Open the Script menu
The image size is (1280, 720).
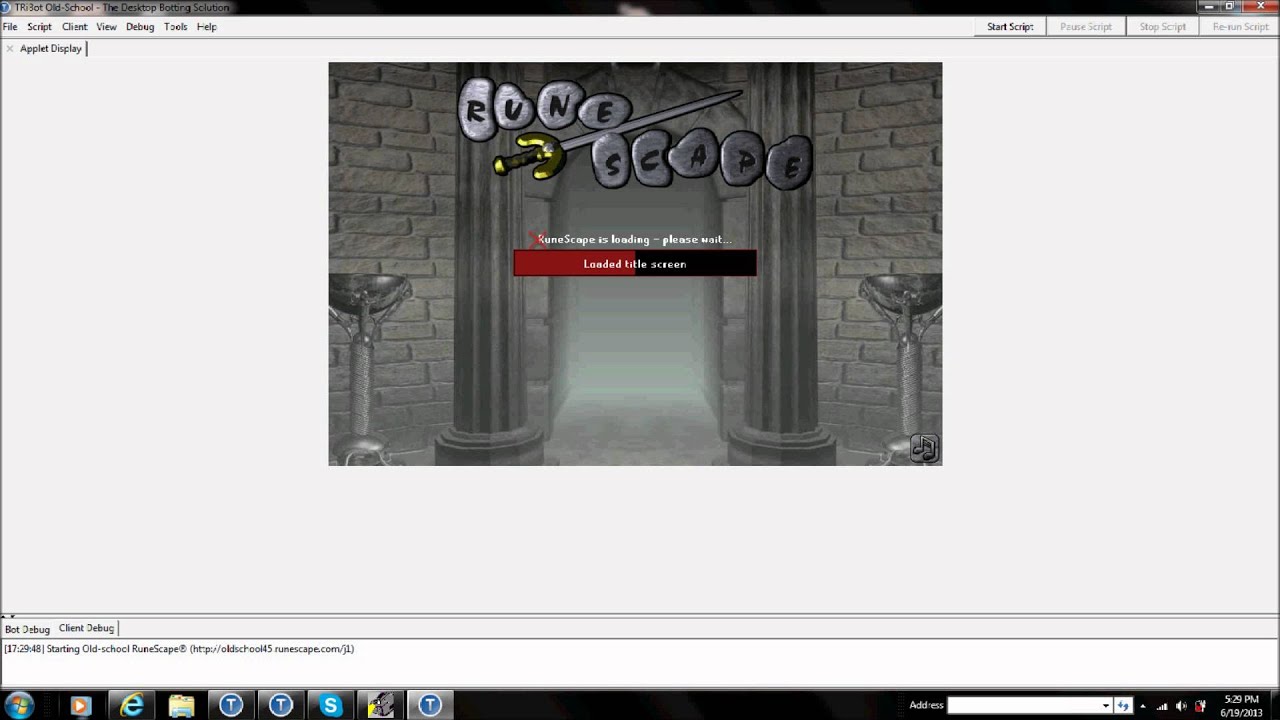coord(39,27)
